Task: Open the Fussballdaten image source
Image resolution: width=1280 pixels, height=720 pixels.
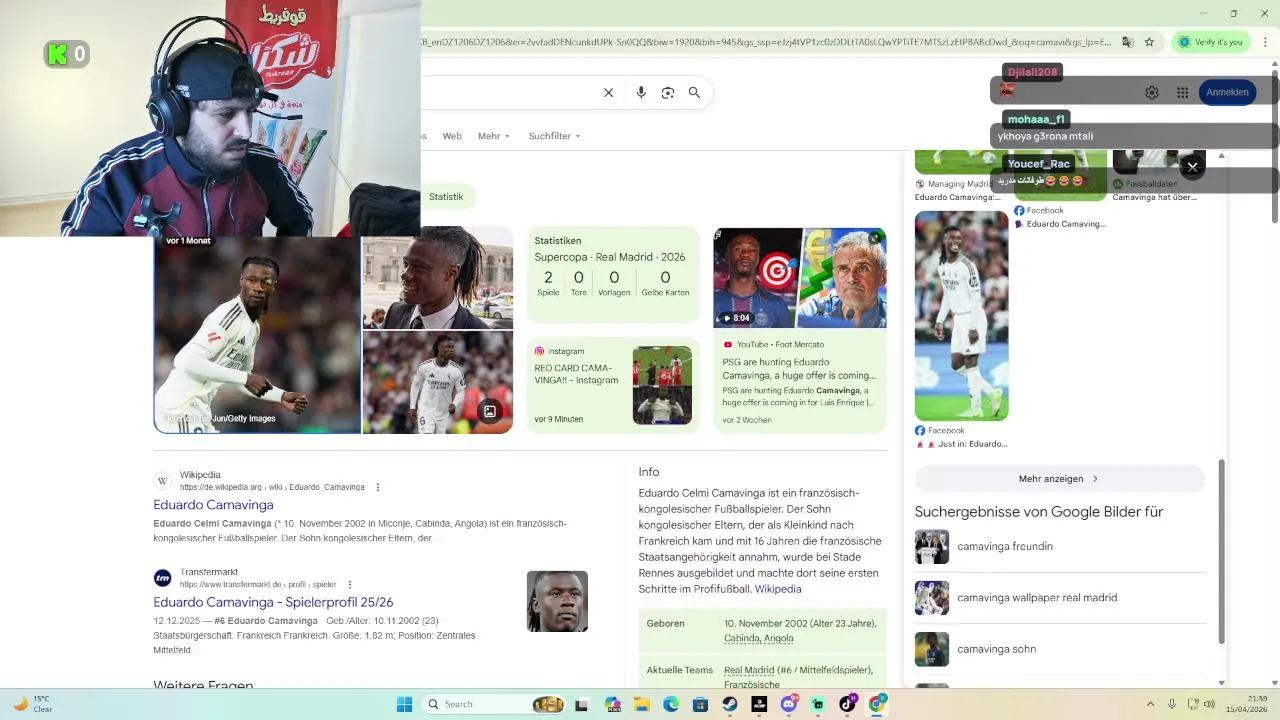Action: click(1145, 184)
